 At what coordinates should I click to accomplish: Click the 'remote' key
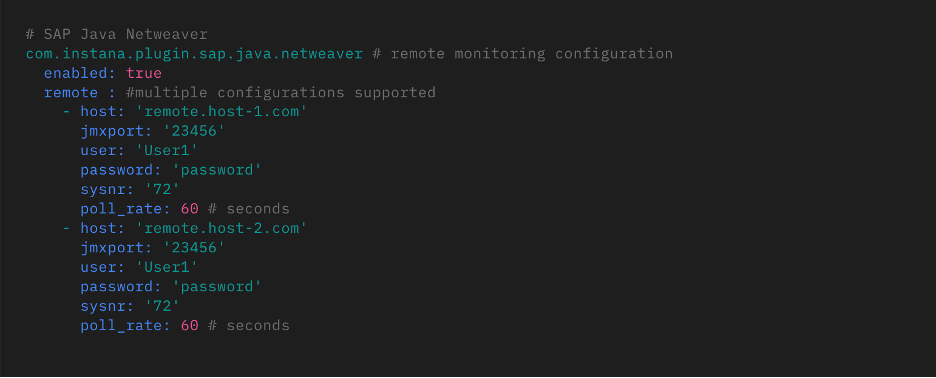(71, 93)
